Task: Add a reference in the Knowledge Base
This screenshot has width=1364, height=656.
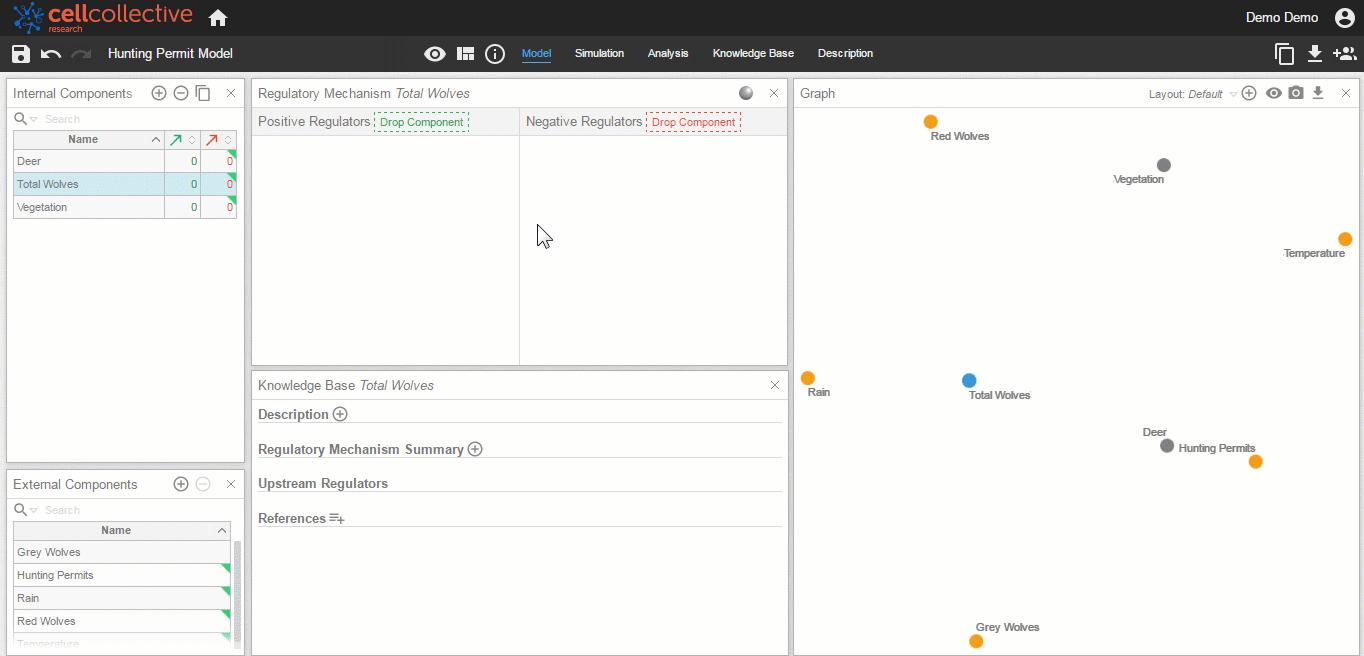Action: [337, 518]
